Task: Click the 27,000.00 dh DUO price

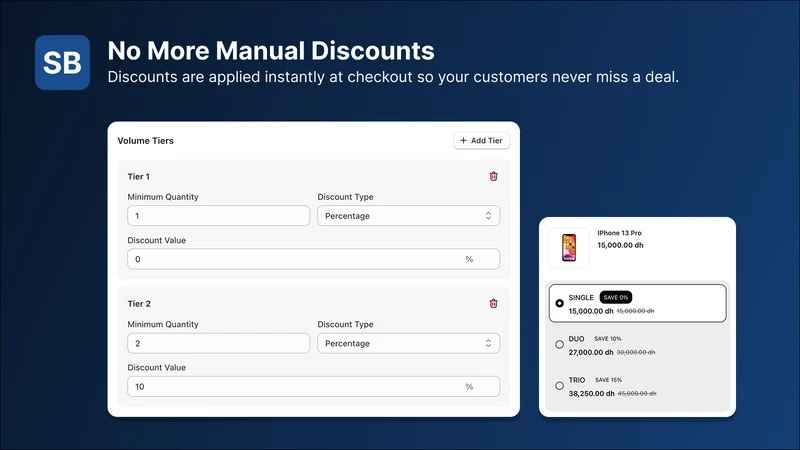Action: pos(591,353)
